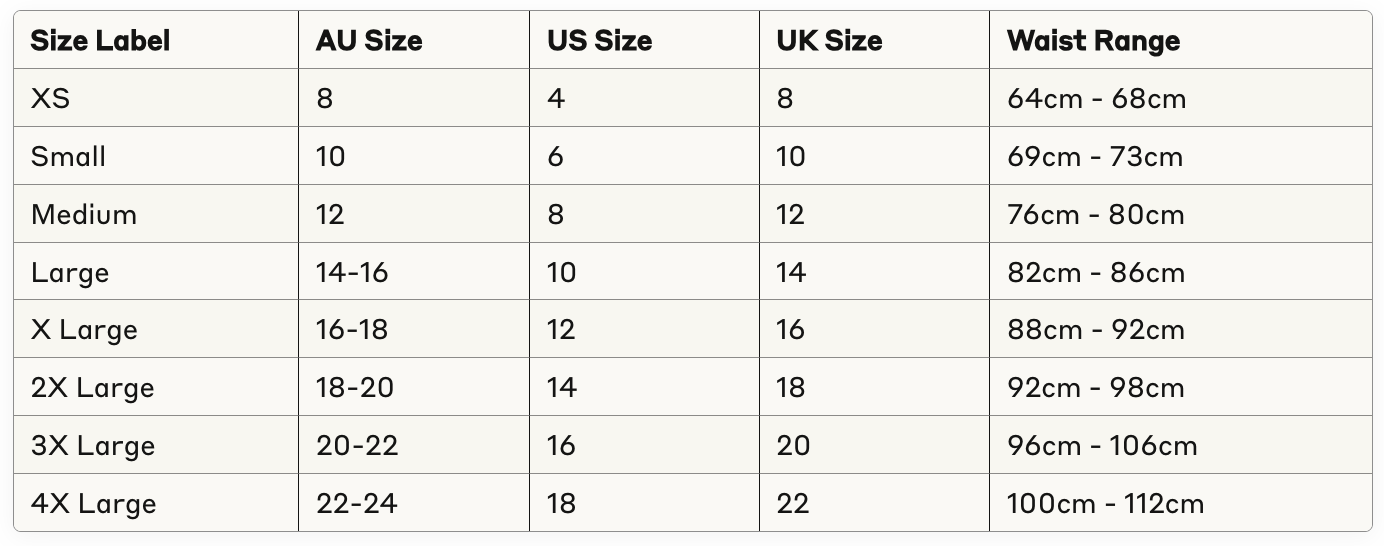Select the UK Size column header
This screenshot has width=1384, height=546.
click(829, 41)
